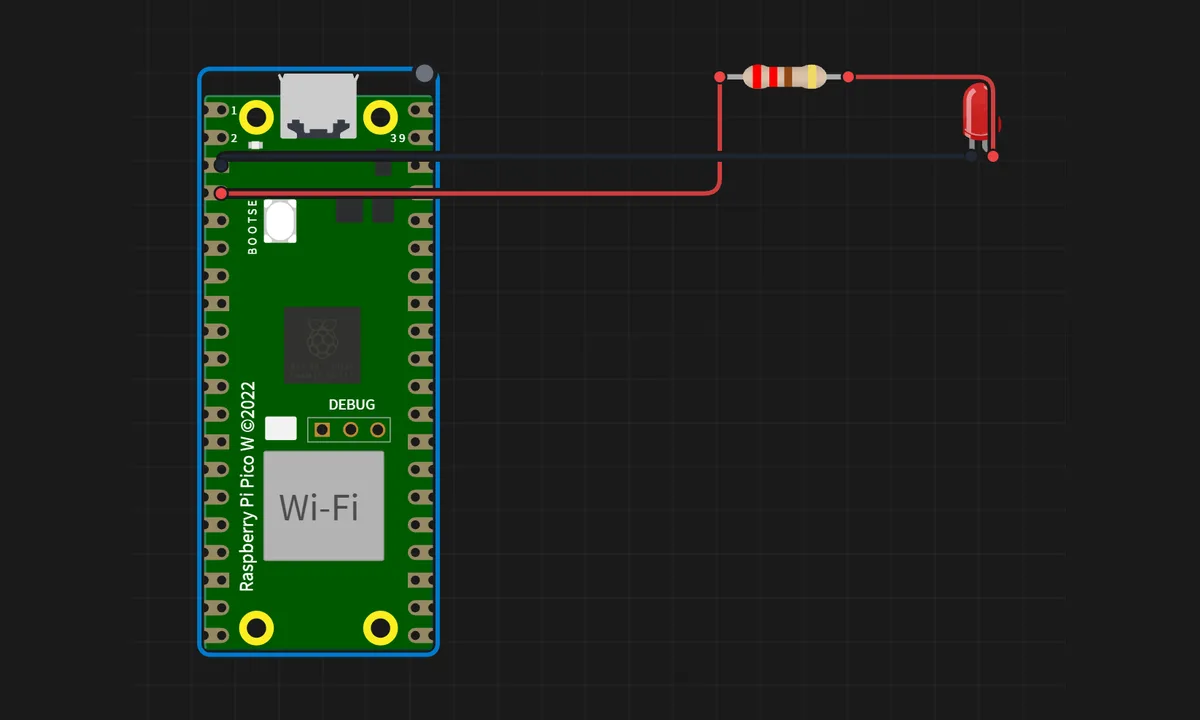Screen dimensions: 1200x720
Task: Click the LED's black cathode pin endpoint
Action: [973, 156]
